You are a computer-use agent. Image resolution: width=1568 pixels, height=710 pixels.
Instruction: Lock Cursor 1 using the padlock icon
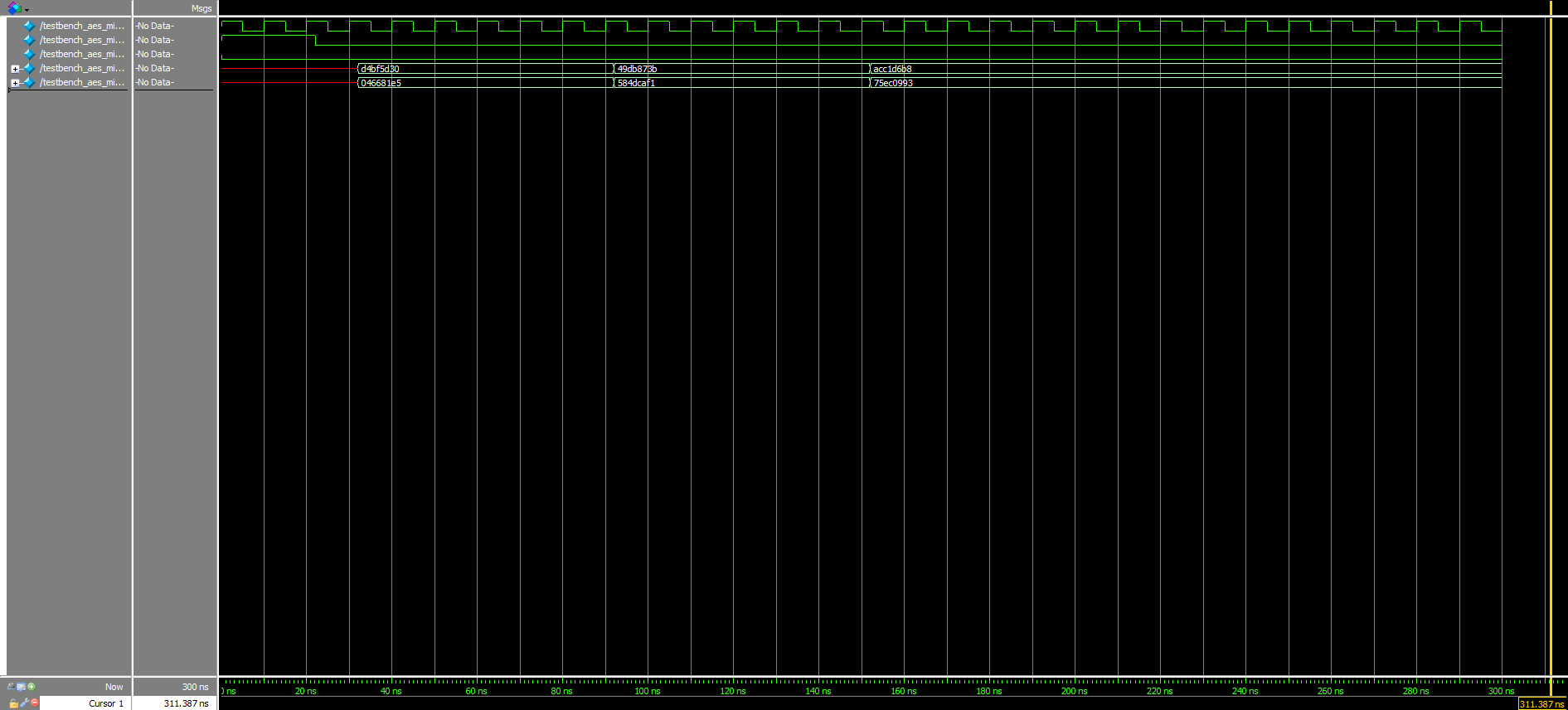(13, 703)
